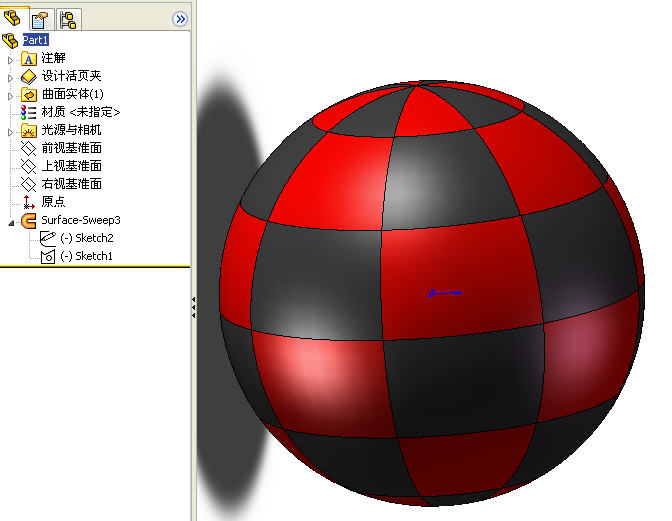Select the (-) Sketch1 item
Screen dimensions: 672x521
[87, 256]
